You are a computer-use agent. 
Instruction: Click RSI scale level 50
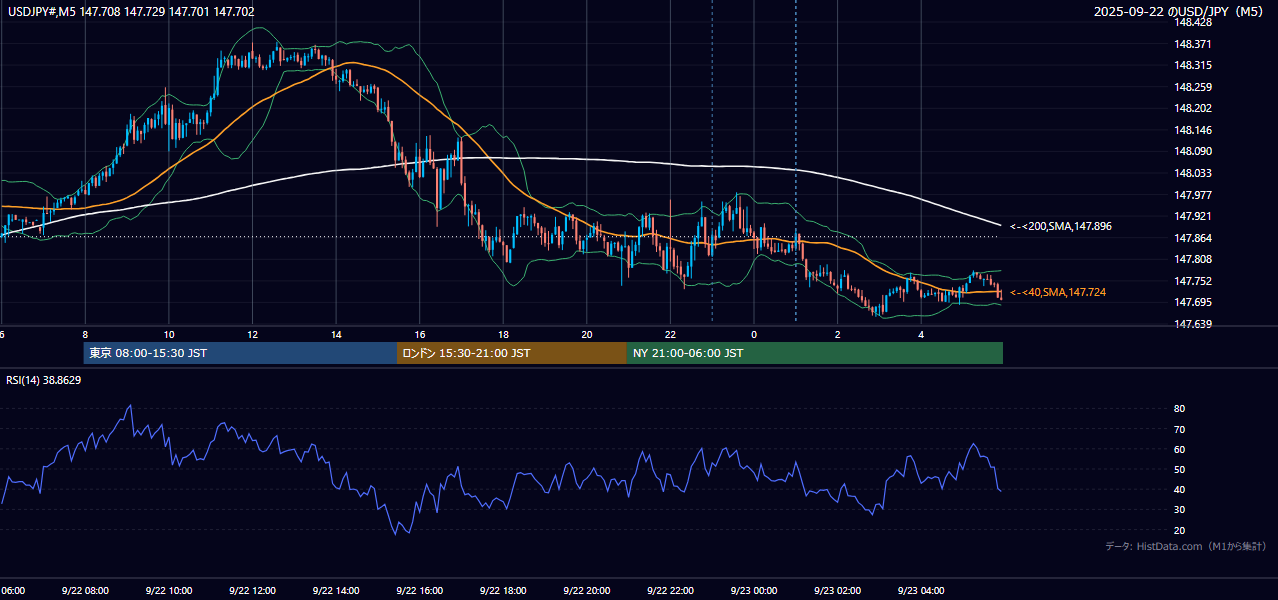1180,469
